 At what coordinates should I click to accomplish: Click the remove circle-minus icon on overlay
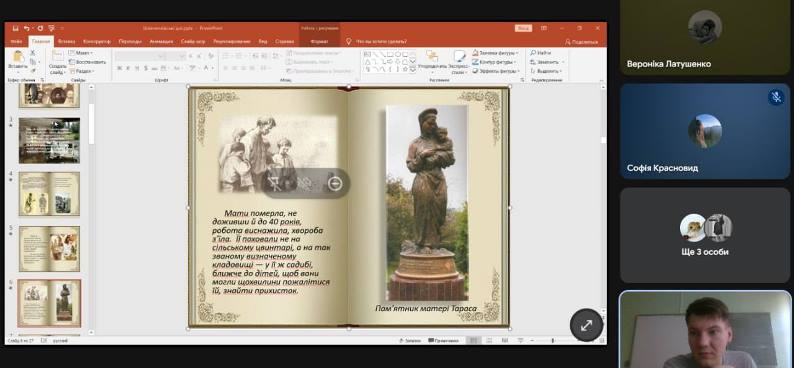pos(334,184)
